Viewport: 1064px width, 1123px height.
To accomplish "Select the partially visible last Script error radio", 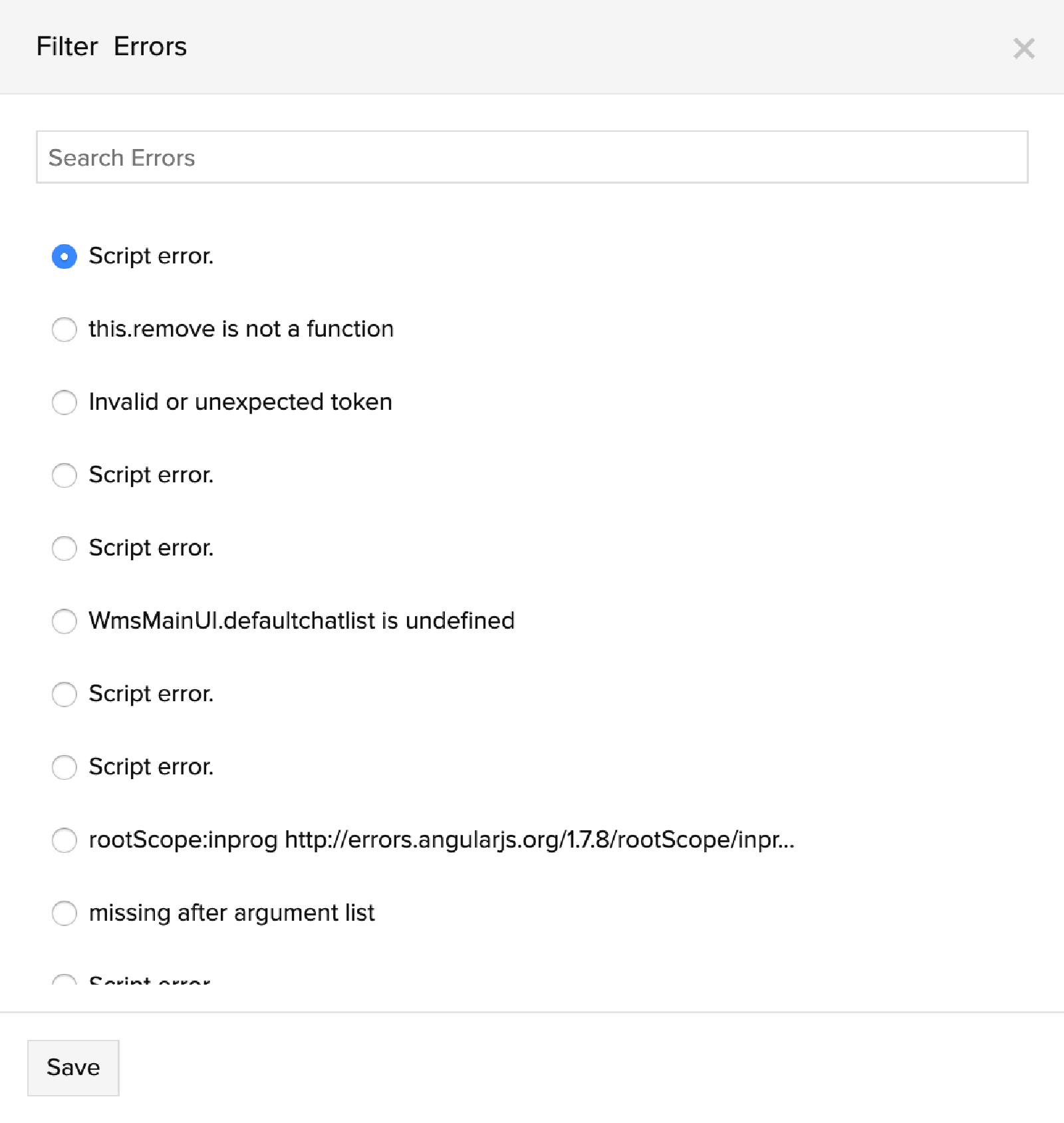I will pos(65,981).
